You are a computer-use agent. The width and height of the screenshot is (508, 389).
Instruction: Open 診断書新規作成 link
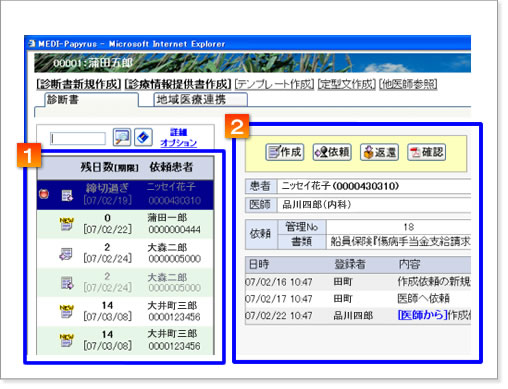click(x=79, y=84)
